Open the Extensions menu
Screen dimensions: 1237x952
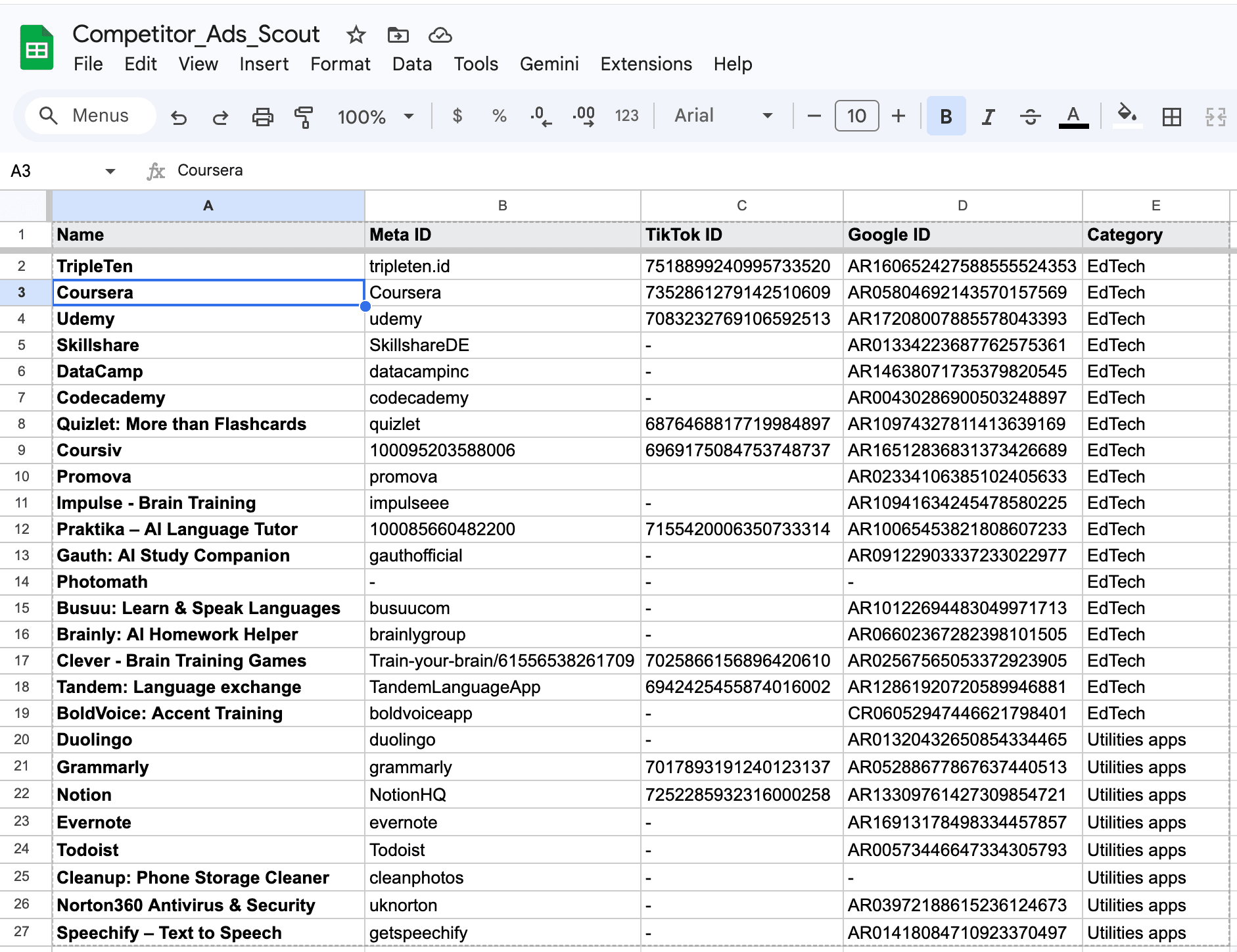pyautogui.click(x=646, y=64)
